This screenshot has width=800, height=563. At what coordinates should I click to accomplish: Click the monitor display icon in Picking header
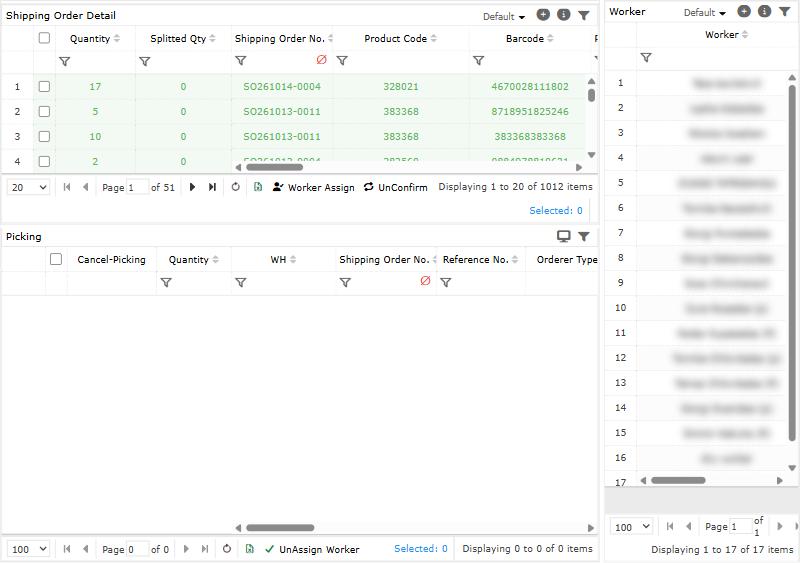pyautogui.click(x=563, y=236)
